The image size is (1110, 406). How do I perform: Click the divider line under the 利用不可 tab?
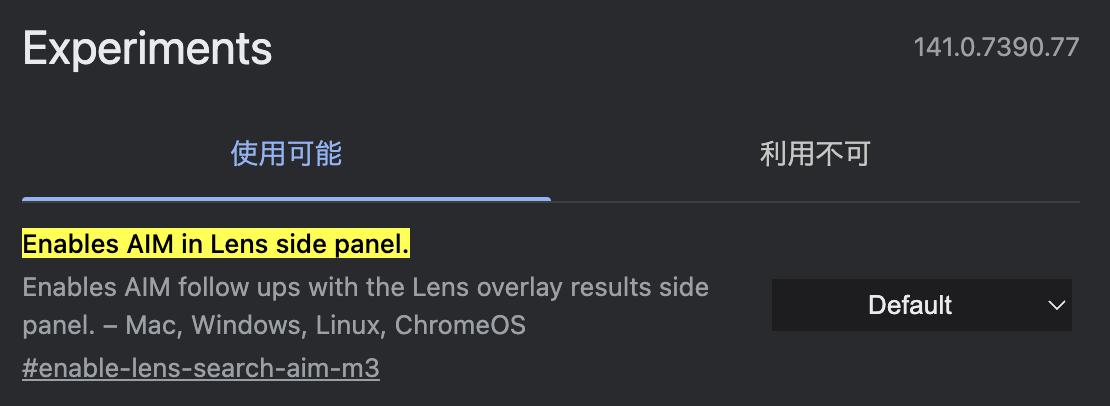(815, 202)
